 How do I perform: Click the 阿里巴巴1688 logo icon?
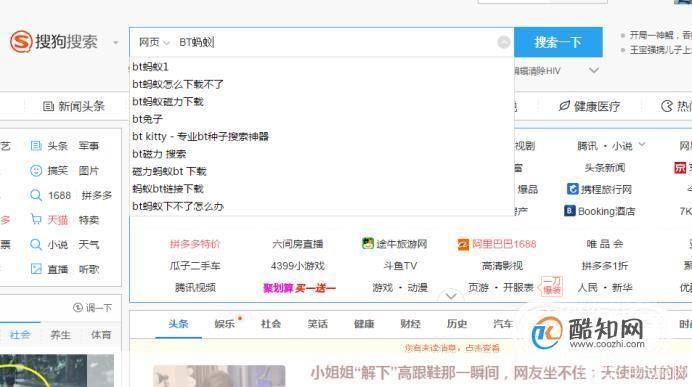(463, 244)
